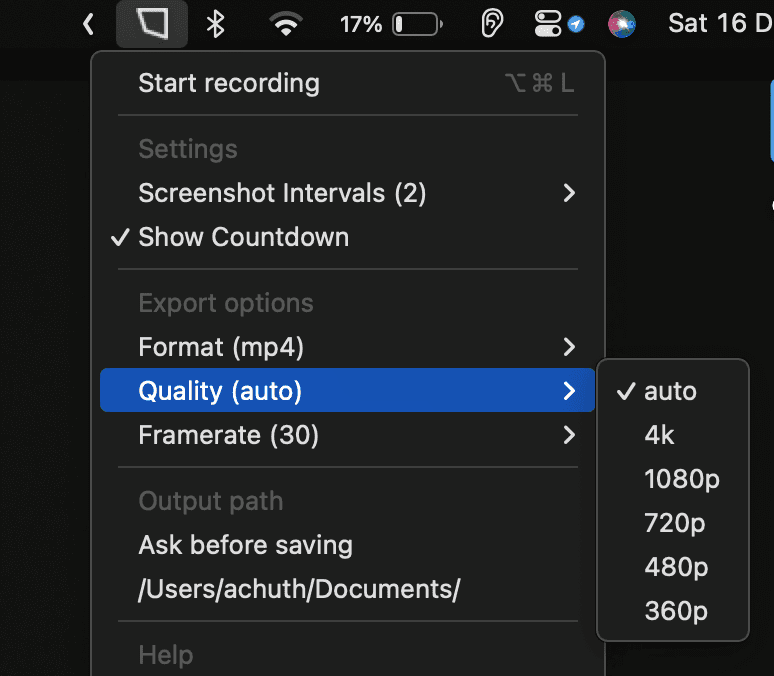Image resolution: width=774 pixels, height=676 pixels.
Task: Select 360p from quality list
Action: click(x=673, y=611)
